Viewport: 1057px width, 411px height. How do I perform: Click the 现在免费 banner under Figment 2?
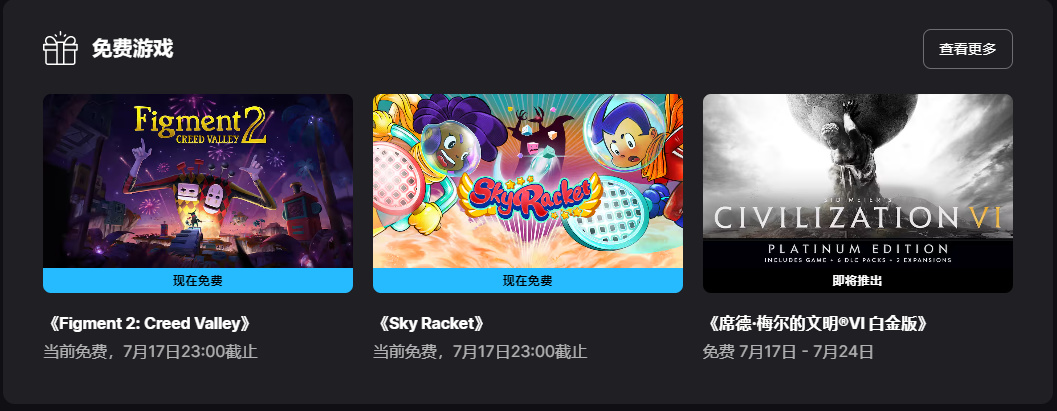pyautogui.click(x=198, y=280)
